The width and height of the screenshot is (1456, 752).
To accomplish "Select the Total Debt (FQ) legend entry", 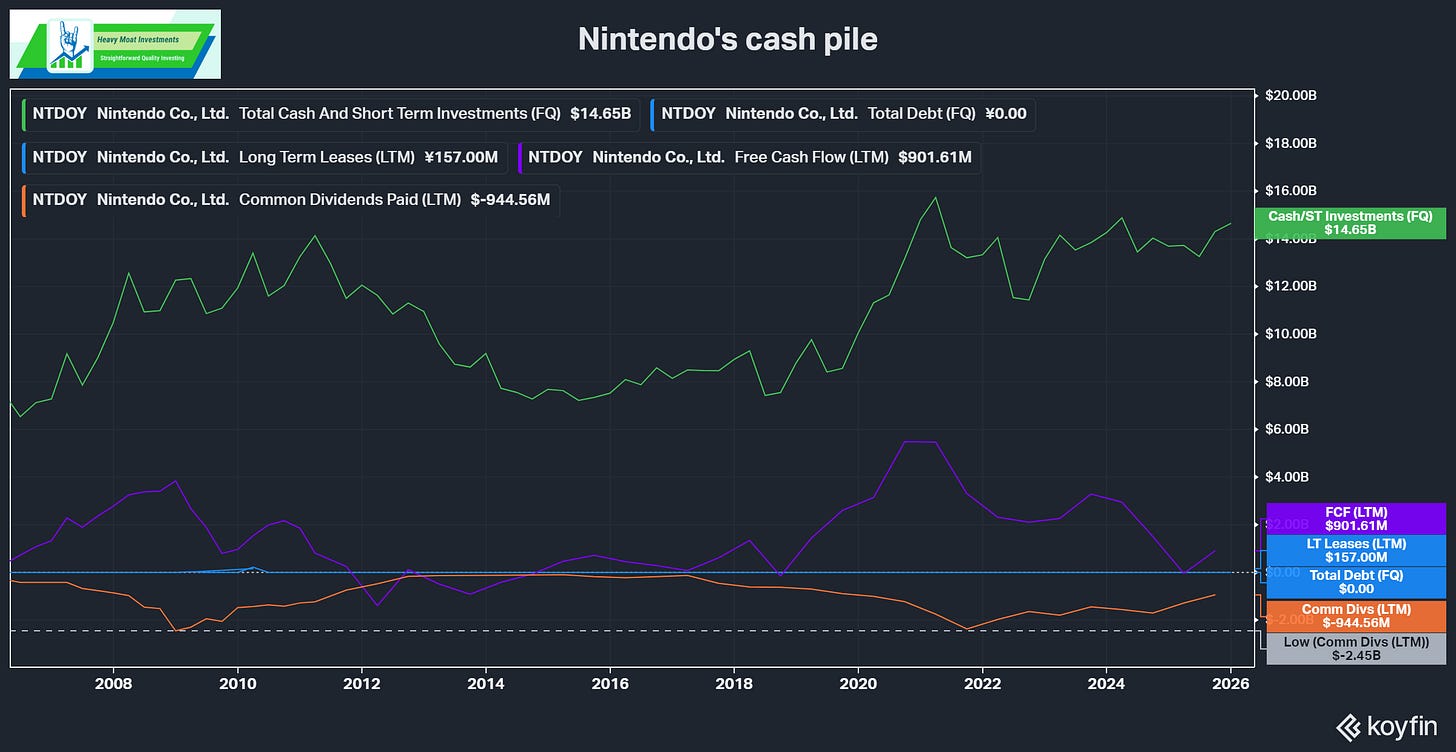I will point(842,114).
